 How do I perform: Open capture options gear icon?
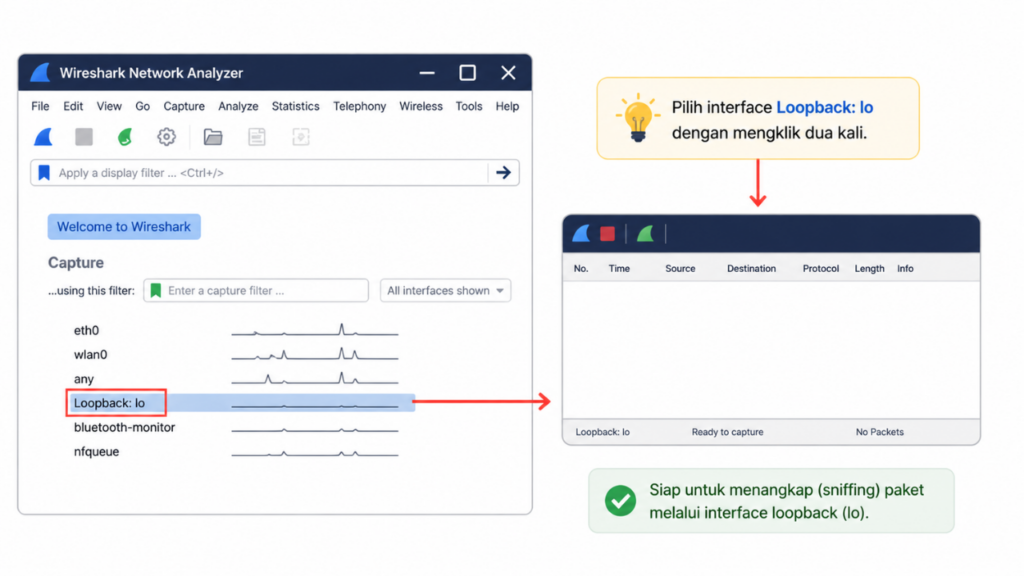click(167, 137)
